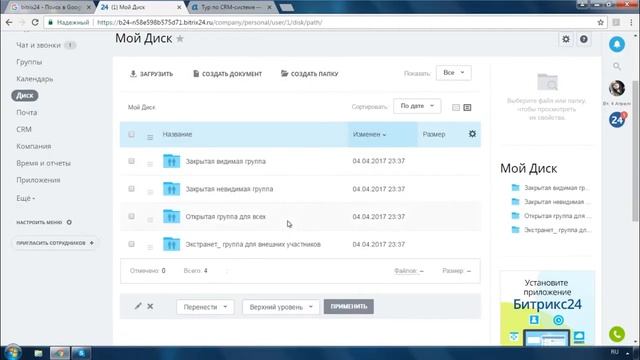Screen dimensions: 640x360
Task: Open CRM in left menu
Action: [24, 129]
